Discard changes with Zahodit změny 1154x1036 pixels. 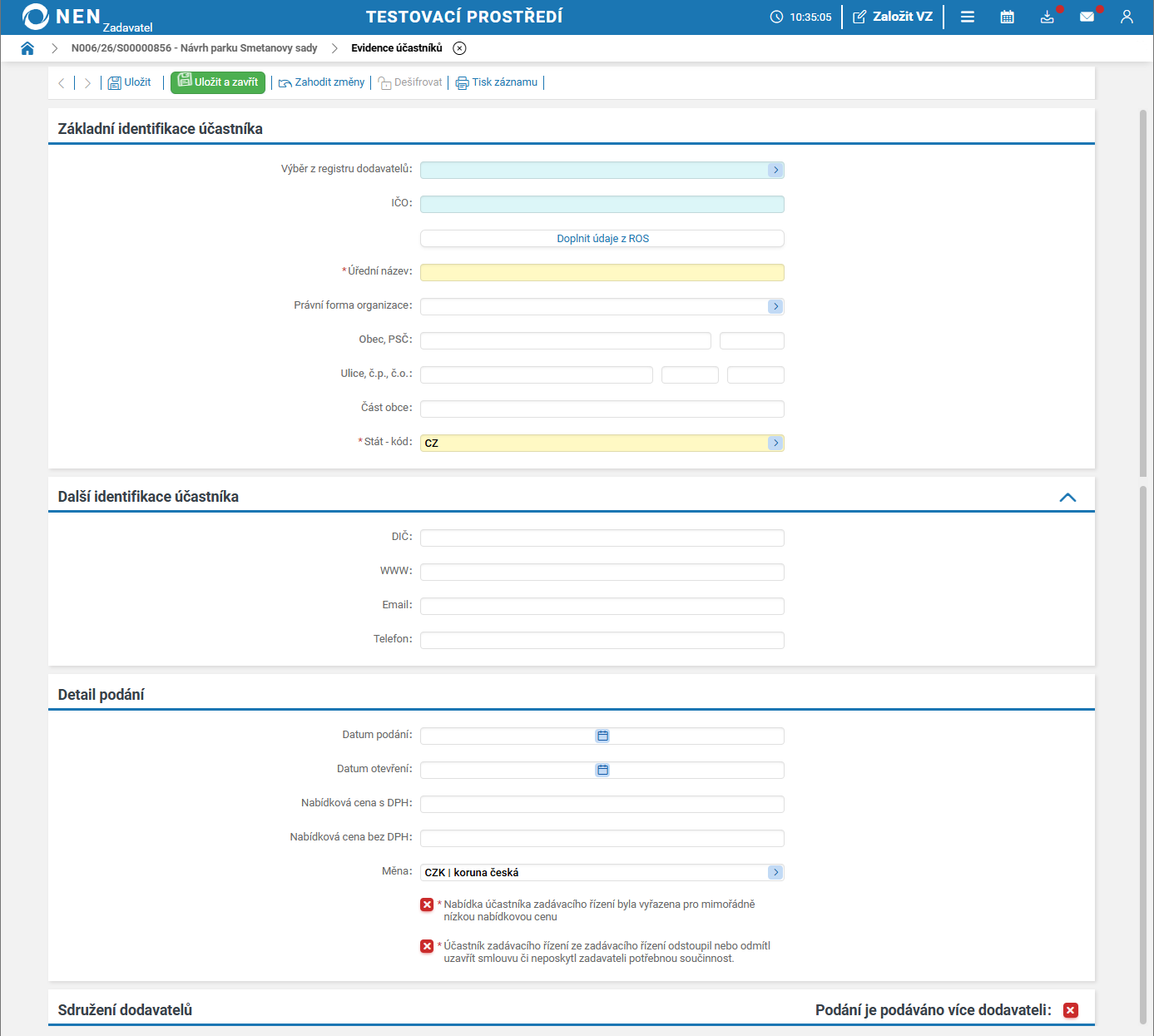(321, 82)
